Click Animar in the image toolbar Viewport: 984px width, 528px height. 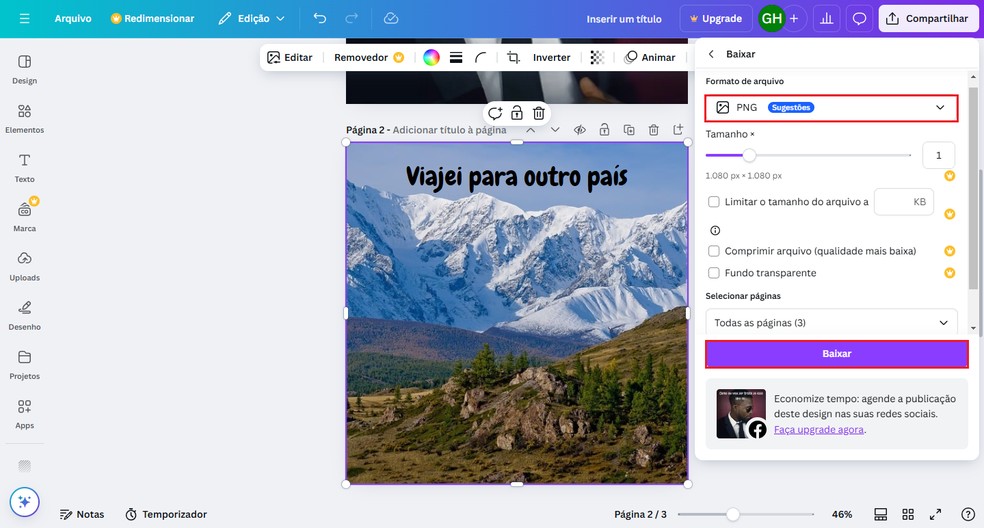[650, 58]
